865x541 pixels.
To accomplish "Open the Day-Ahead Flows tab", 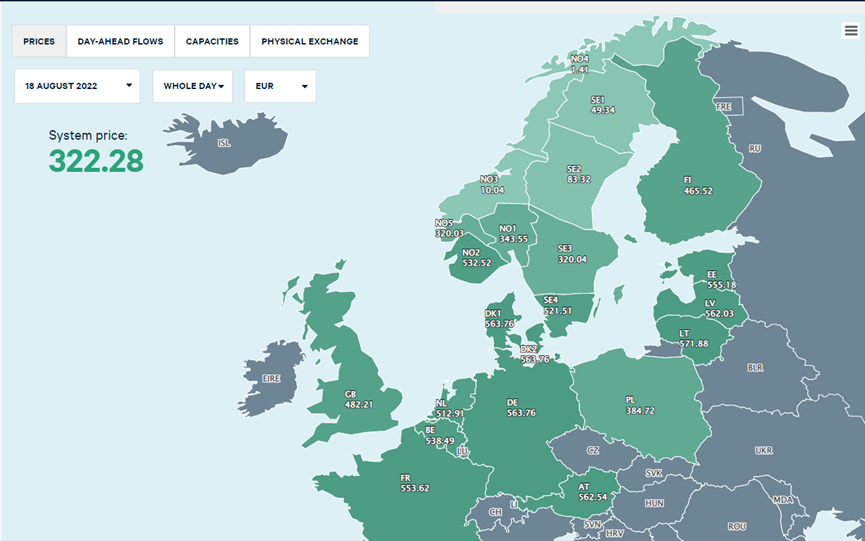I will click(x=120, y=42).
